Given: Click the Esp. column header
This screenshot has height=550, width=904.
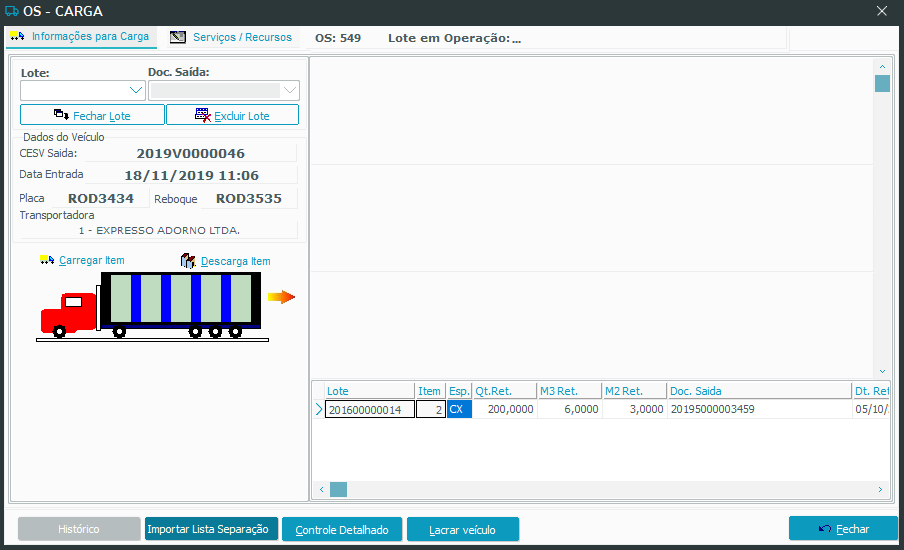Looking at the screenshot, I should coord(459,391).
